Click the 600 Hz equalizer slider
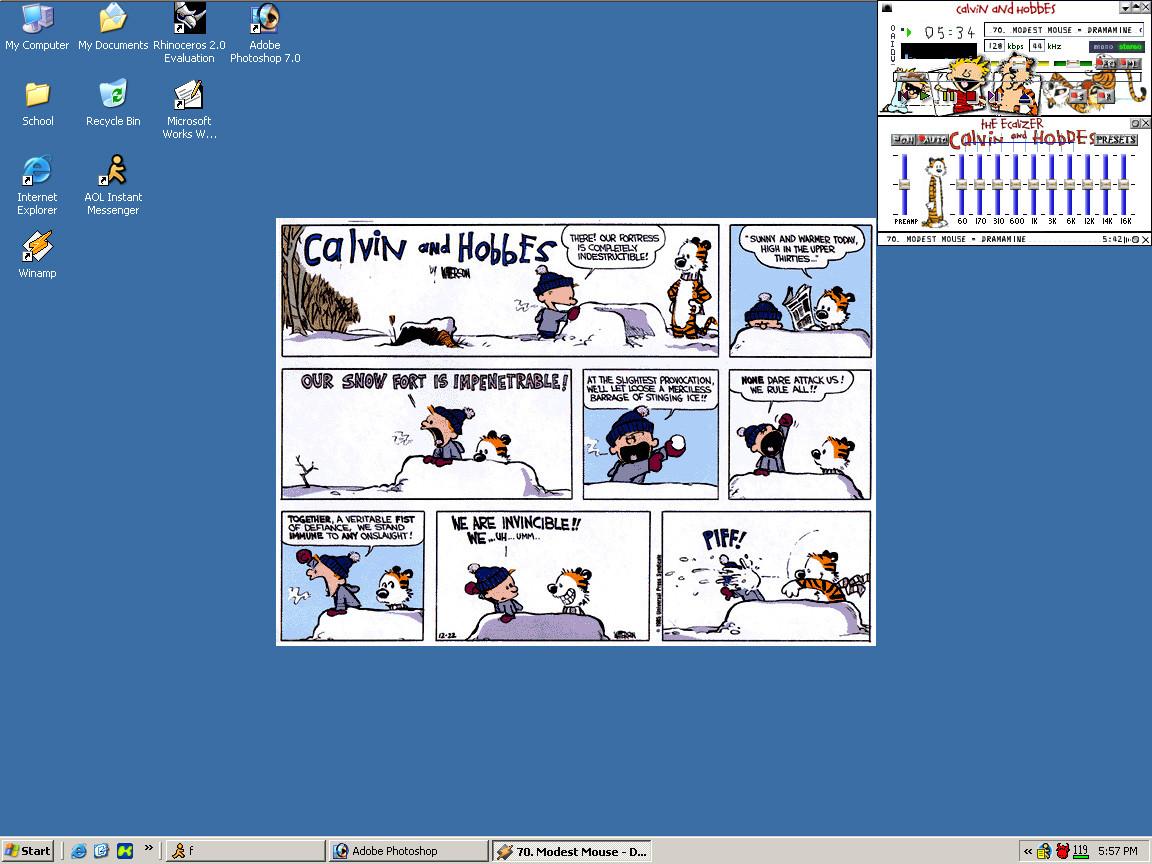This screenshot has width=1152, height=864. [x=1016, y=184]
